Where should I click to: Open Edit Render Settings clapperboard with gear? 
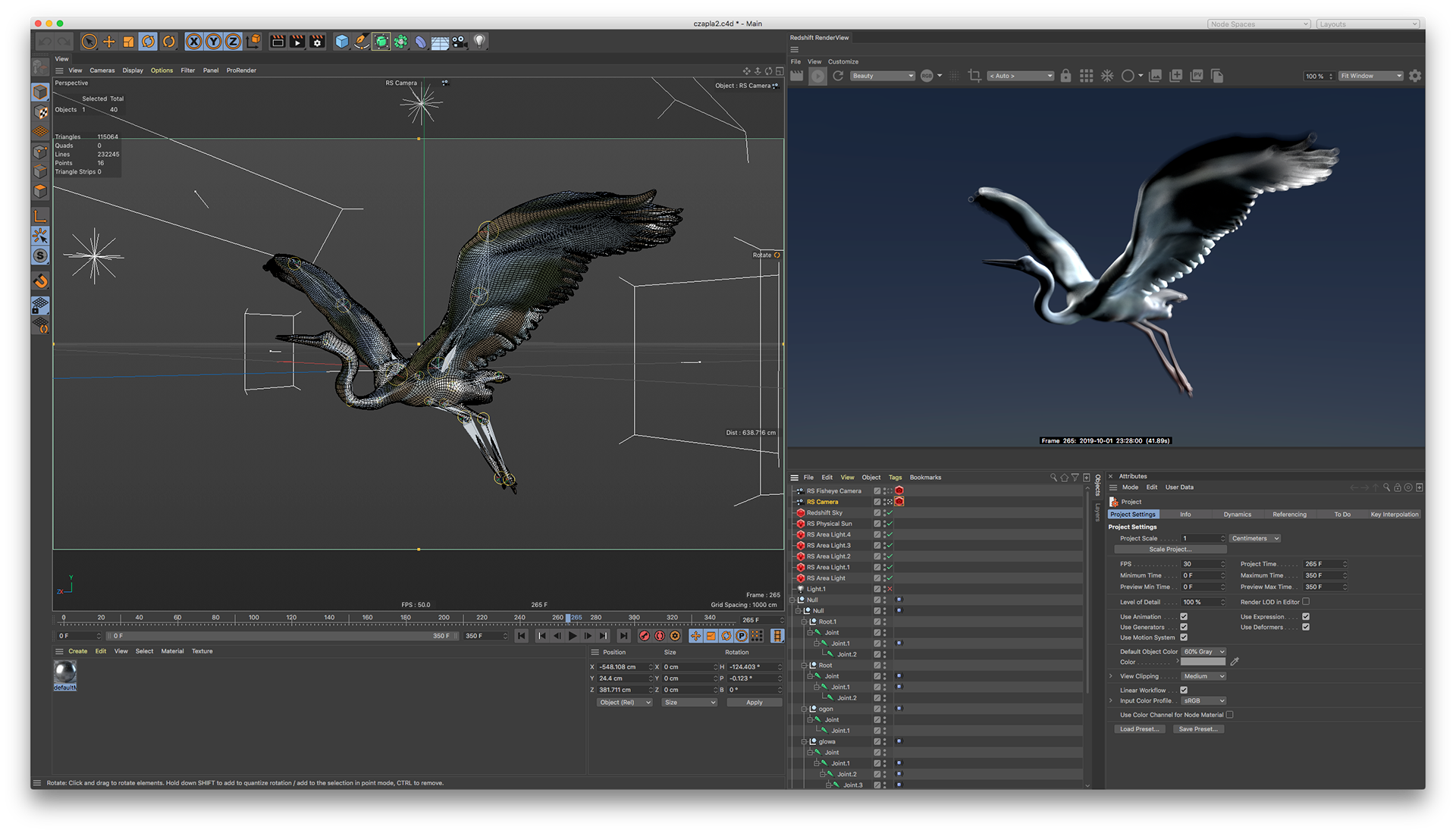[317, 42]
